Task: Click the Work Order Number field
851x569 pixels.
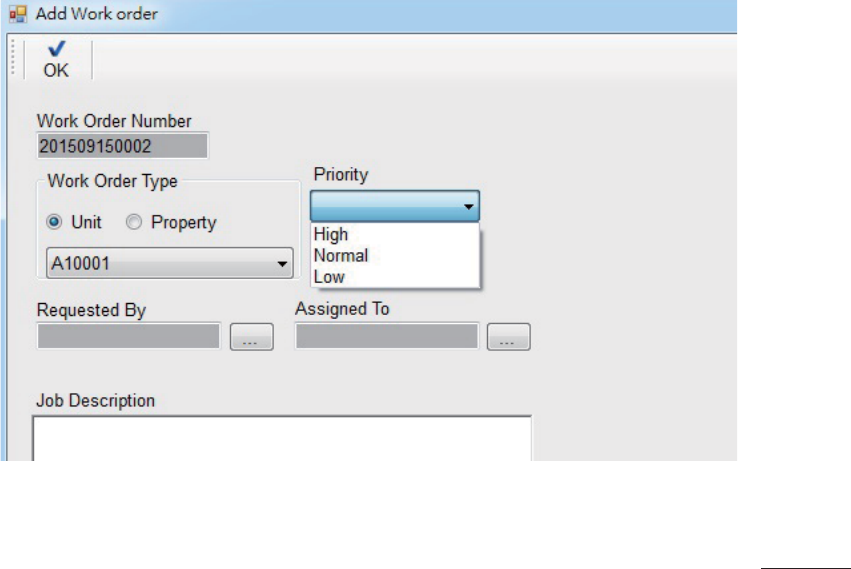Action: [x=123, y=146]
